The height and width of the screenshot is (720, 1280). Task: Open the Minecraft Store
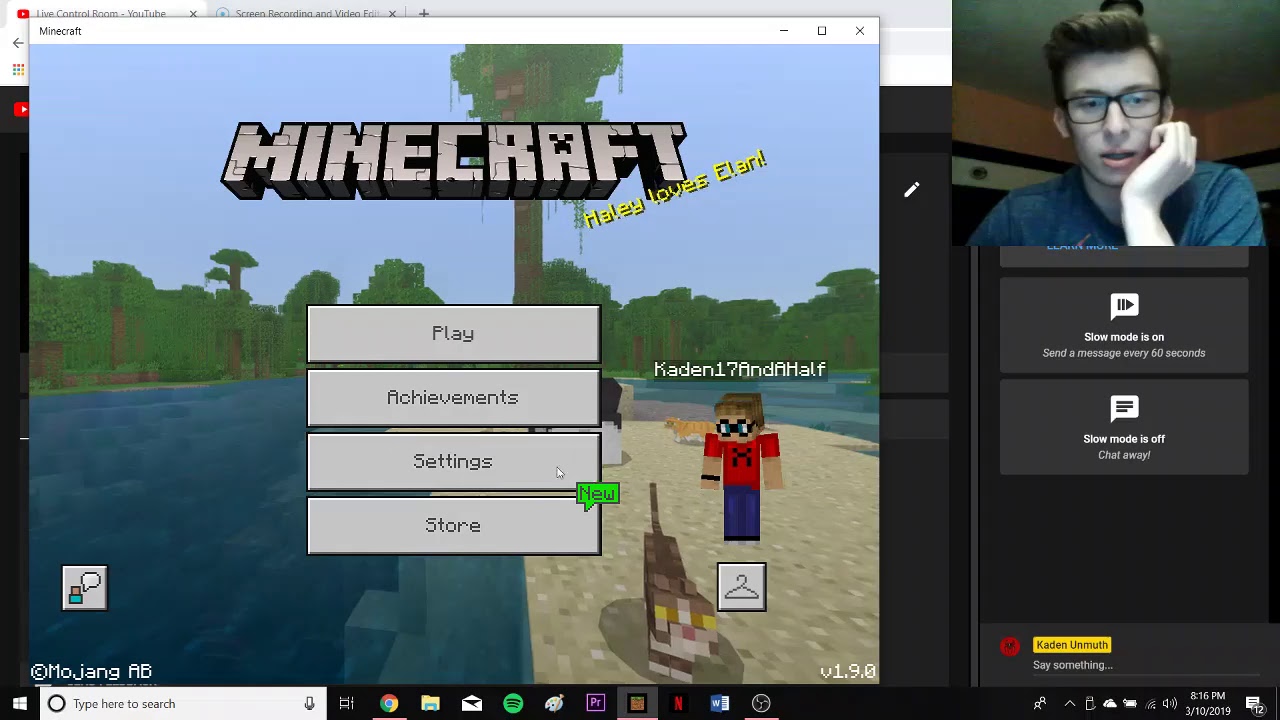pyautogui.click(x=453, y=526)
